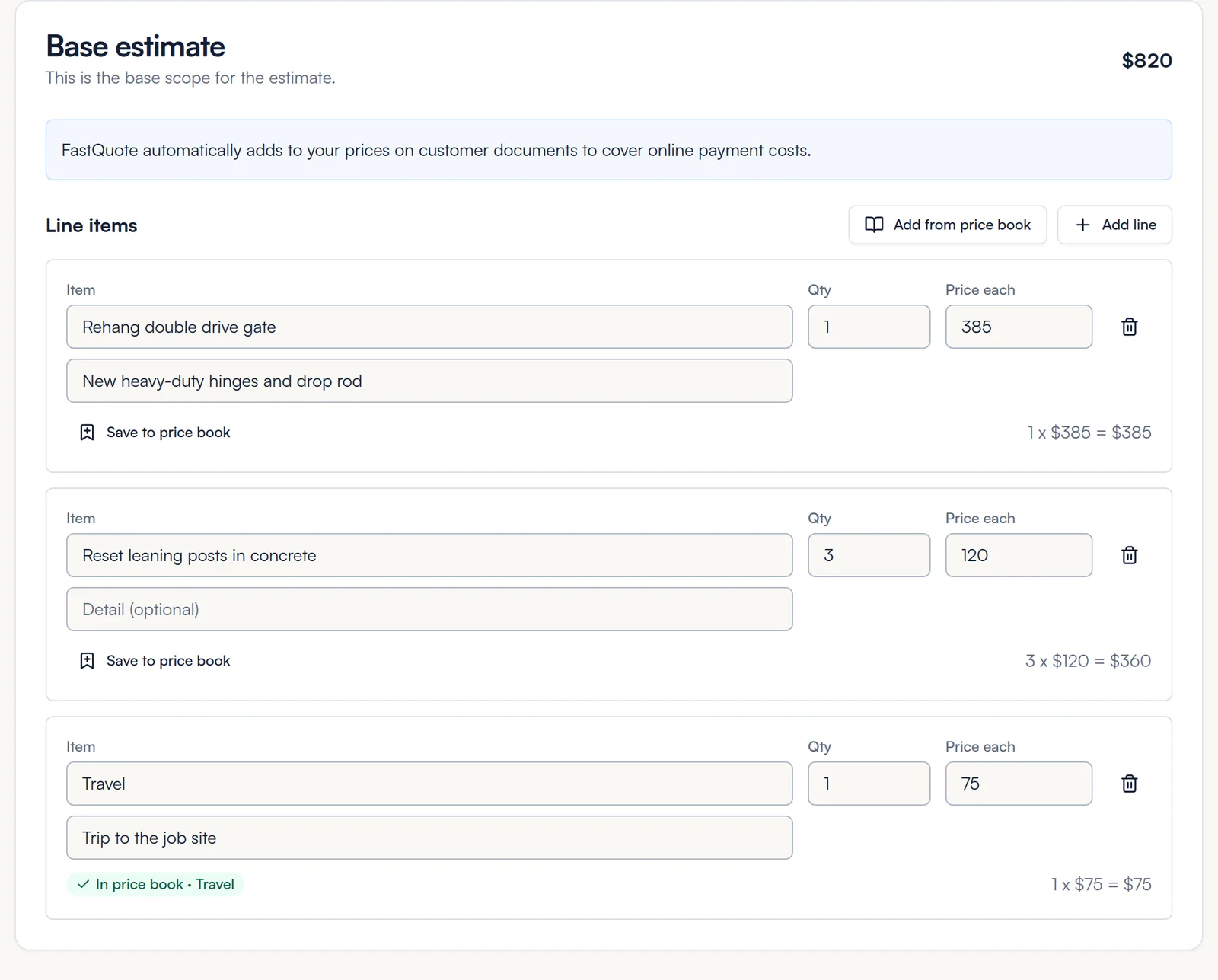Viewport: 1218px width, 980px height.
Task: Delete the Rehang double drive gate line
Action: point(1130,327)
